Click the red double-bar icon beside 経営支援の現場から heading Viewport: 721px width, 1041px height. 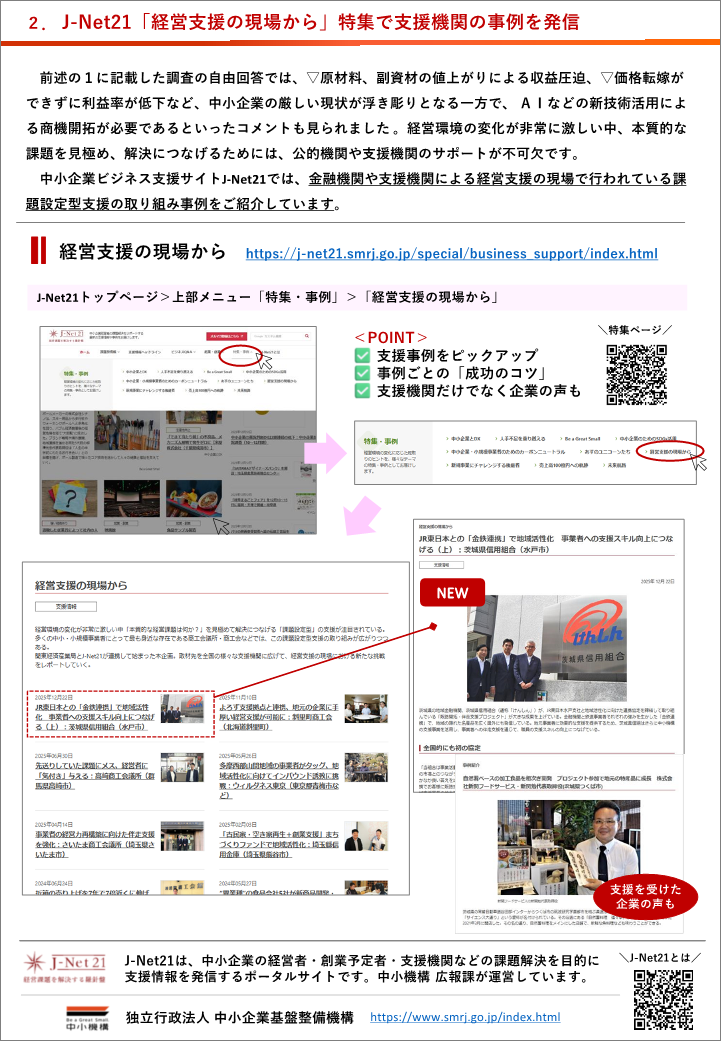pyautogui.click(x=38, y=249)
